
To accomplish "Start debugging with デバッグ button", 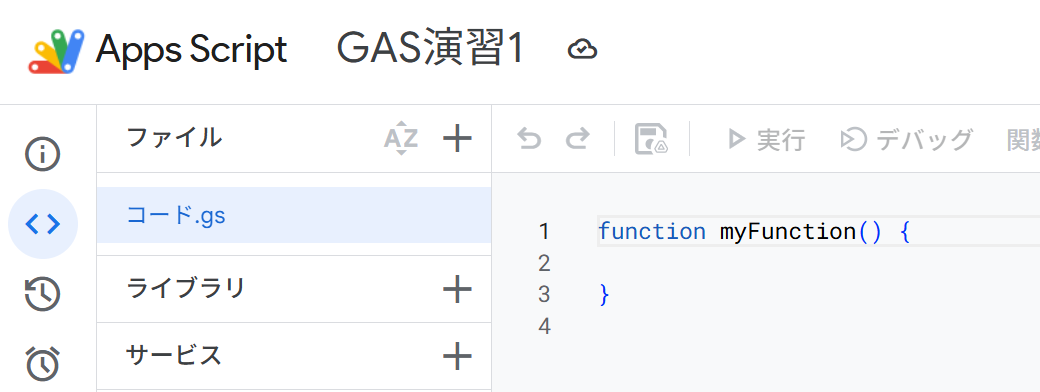I will [906, 139].
